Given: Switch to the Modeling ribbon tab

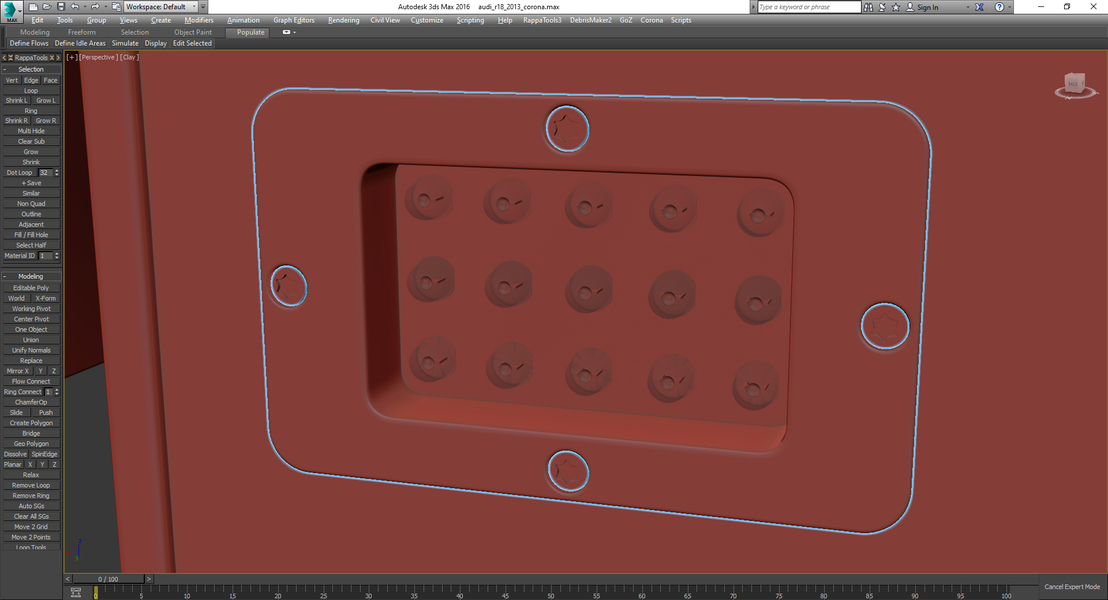Looking at the screenshot, I should 35,33.
